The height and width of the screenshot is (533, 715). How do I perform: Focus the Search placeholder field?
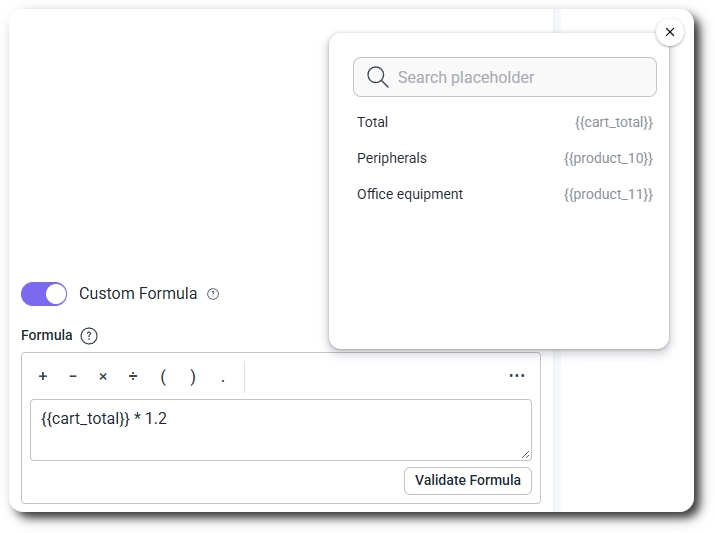[x=505, y=77]
